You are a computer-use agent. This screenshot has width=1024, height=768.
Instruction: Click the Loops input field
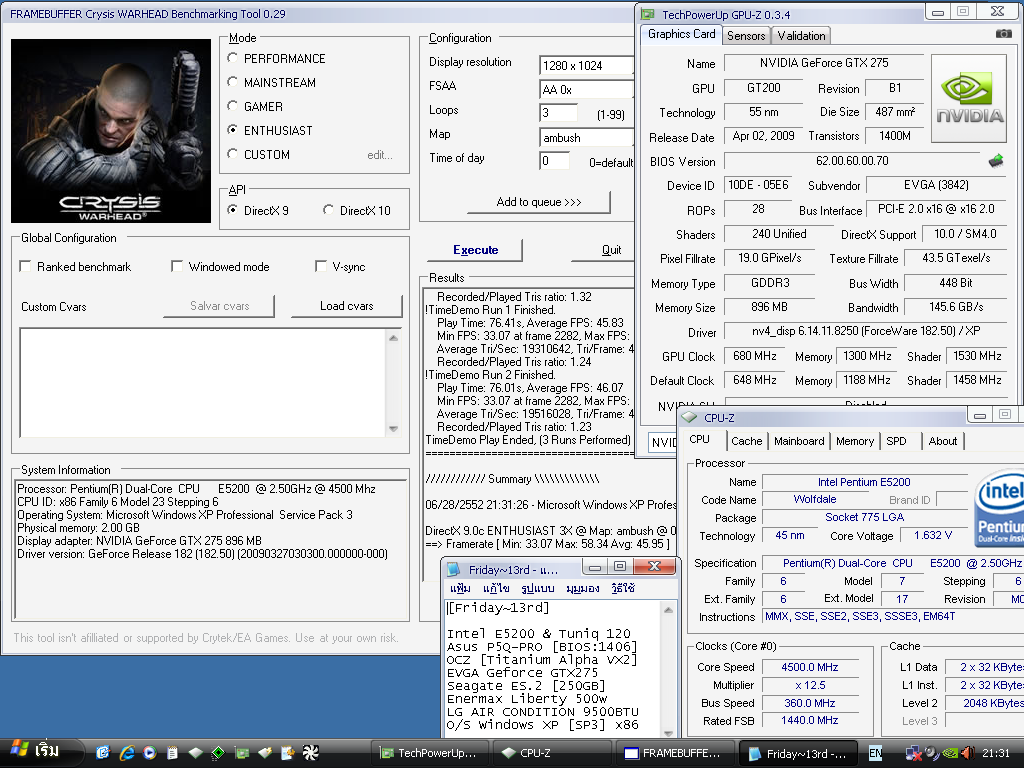tap(558, 113)
